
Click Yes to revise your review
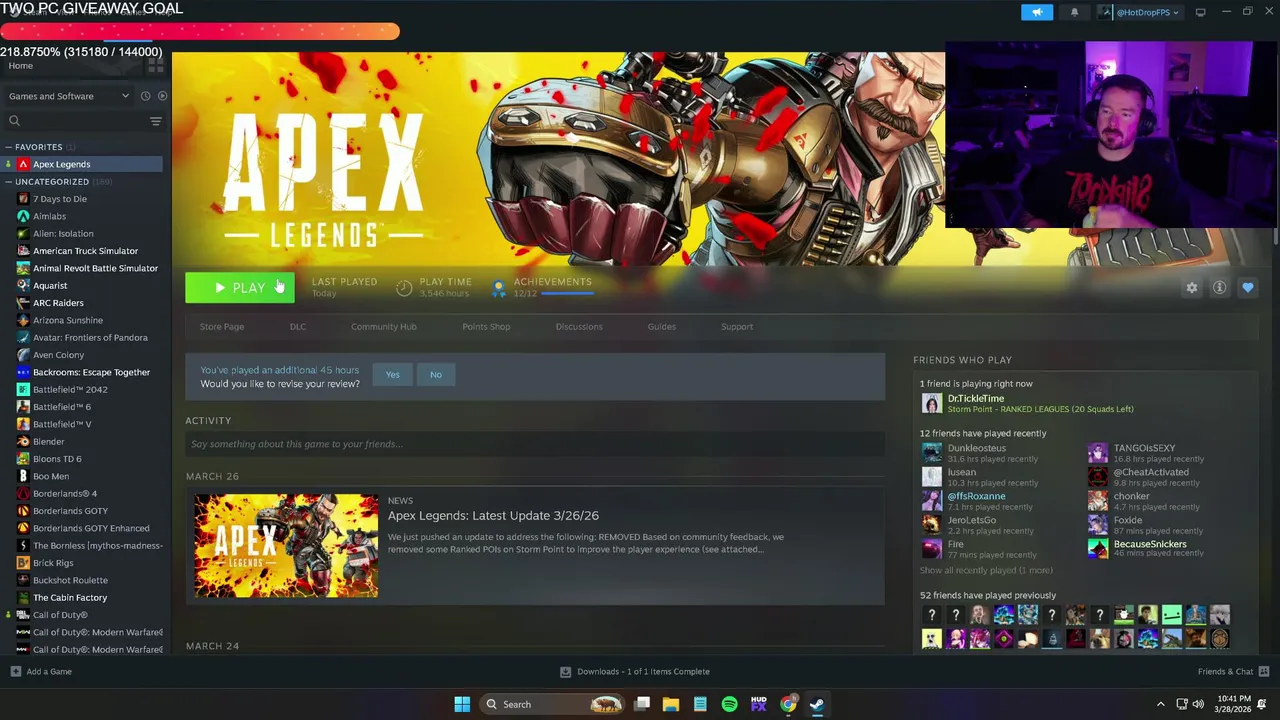point(392,374)
